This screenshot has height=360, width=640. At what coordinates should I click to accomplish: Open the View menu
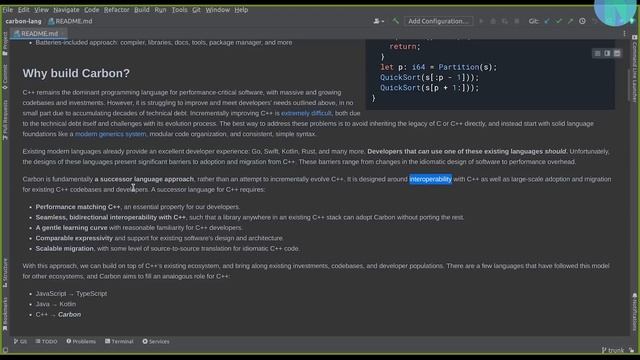click(x=41, y=9)
